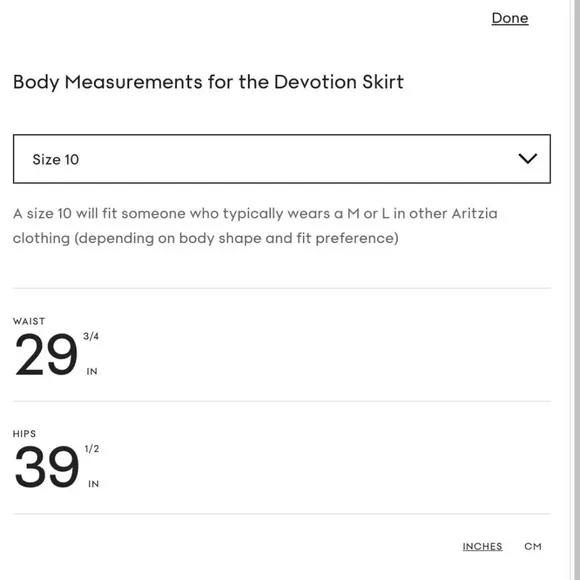This screenshot has width=580, height=580.
Task: Click the Body Measurements for Devotion Skirt heading
Action: coord(208,82)
